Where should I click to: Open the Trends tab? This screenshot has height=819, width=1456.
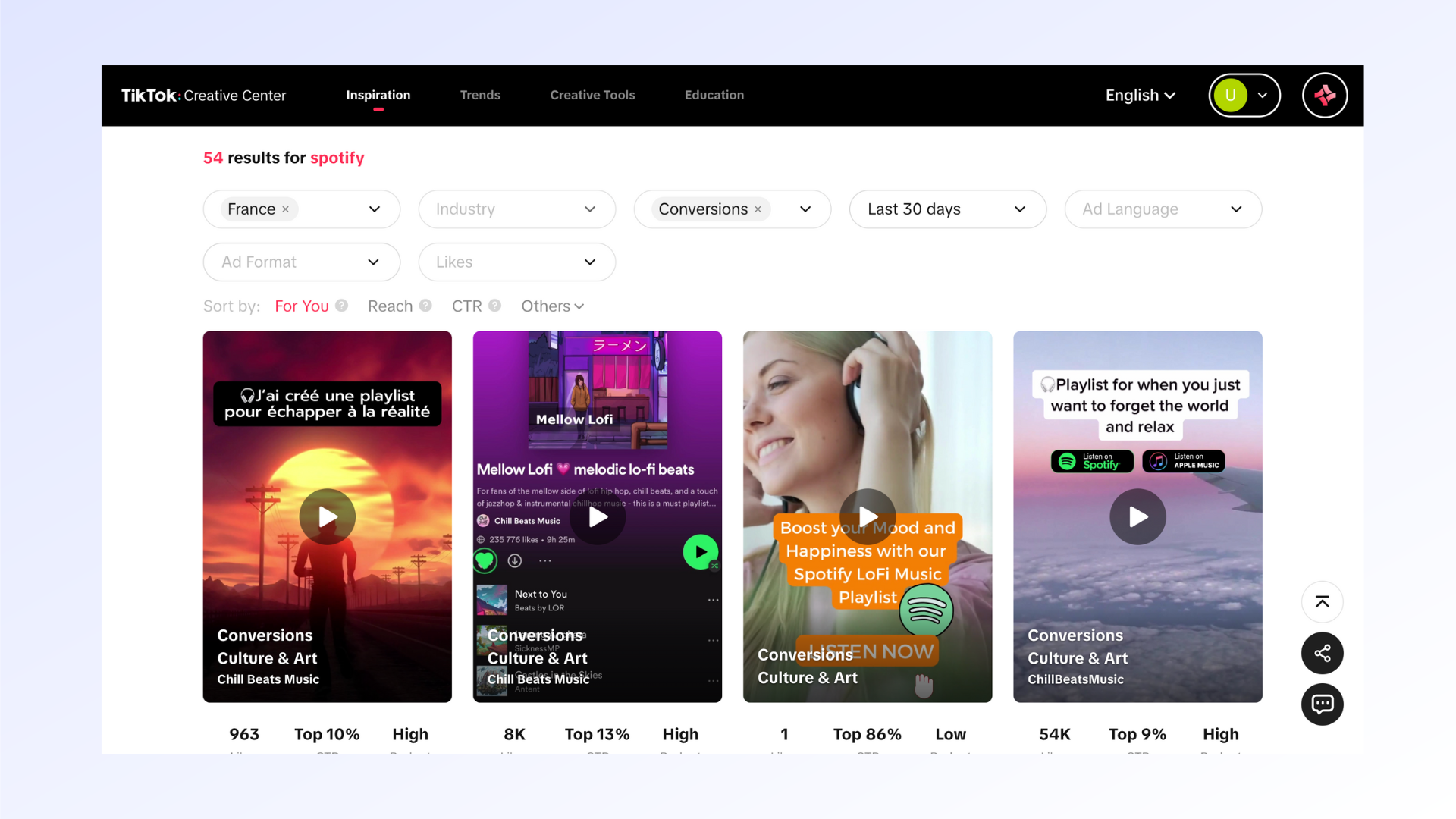pyautogui.click(x=480, y=95)
